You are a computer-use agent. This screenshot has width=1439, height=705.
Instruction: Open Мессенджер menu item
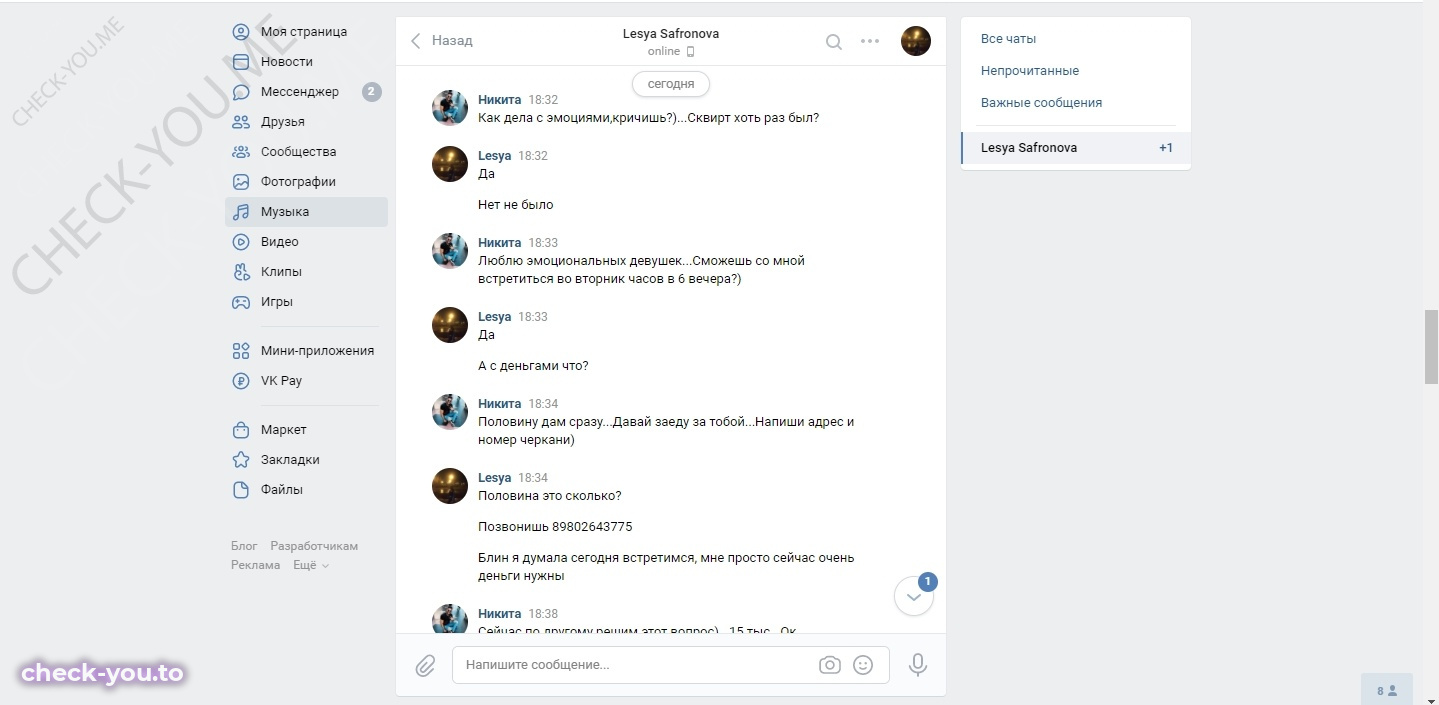pos(306,92)
